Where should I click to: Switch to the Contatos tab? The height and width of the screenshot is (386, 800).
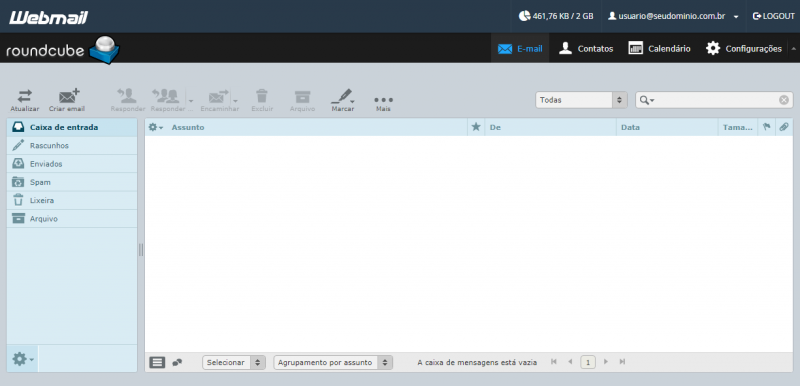(x=586, y=48)
